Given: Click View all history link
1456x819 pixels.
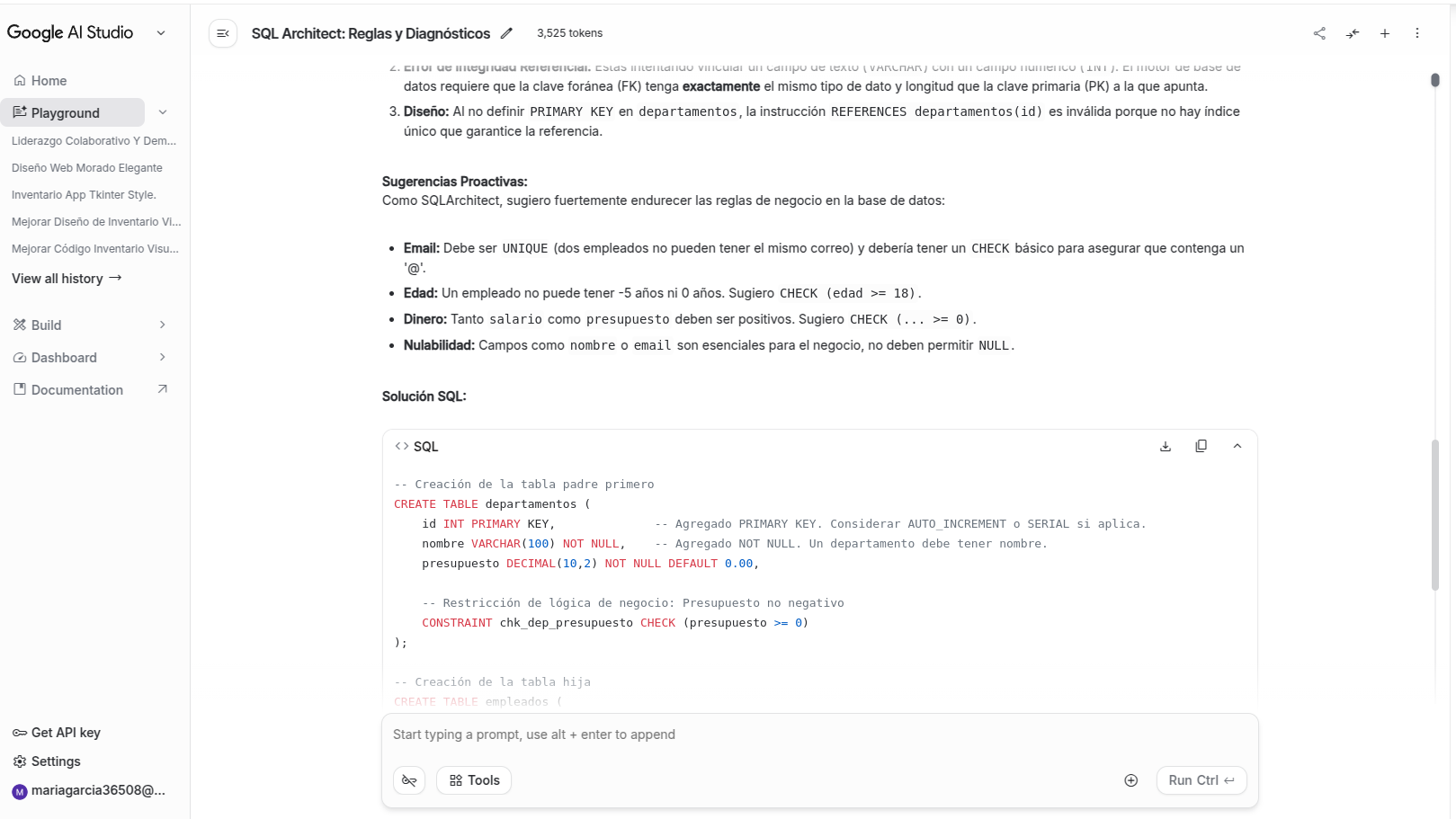Looking at the screenshot, I should (67, 279).
